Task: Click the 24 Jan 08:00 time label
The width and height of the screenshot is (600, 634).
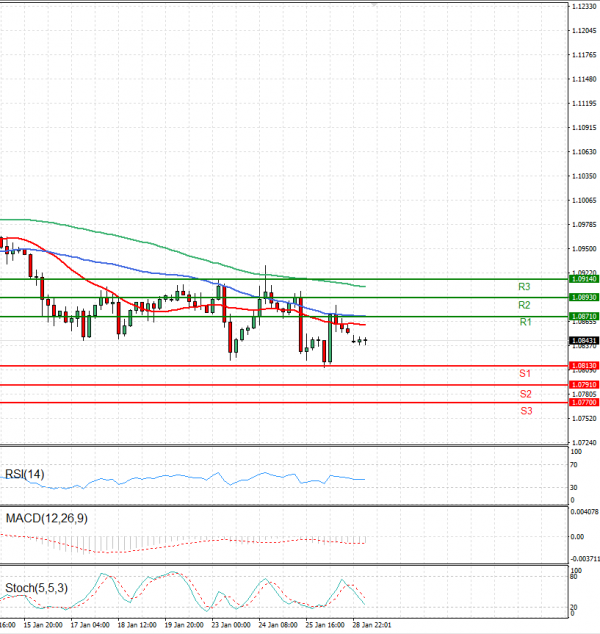Action: coord(278,625)
